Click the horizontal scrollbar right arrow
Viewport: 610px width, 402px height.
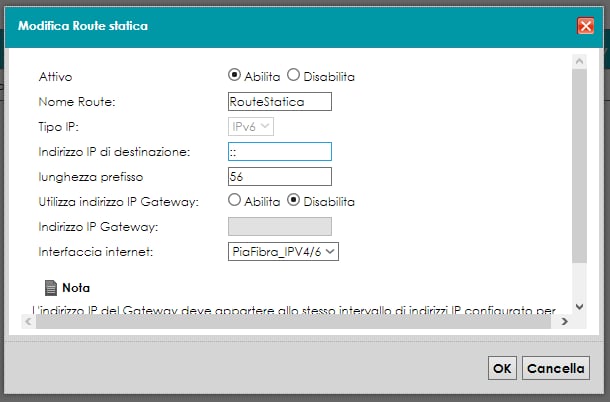pos(564,321)
